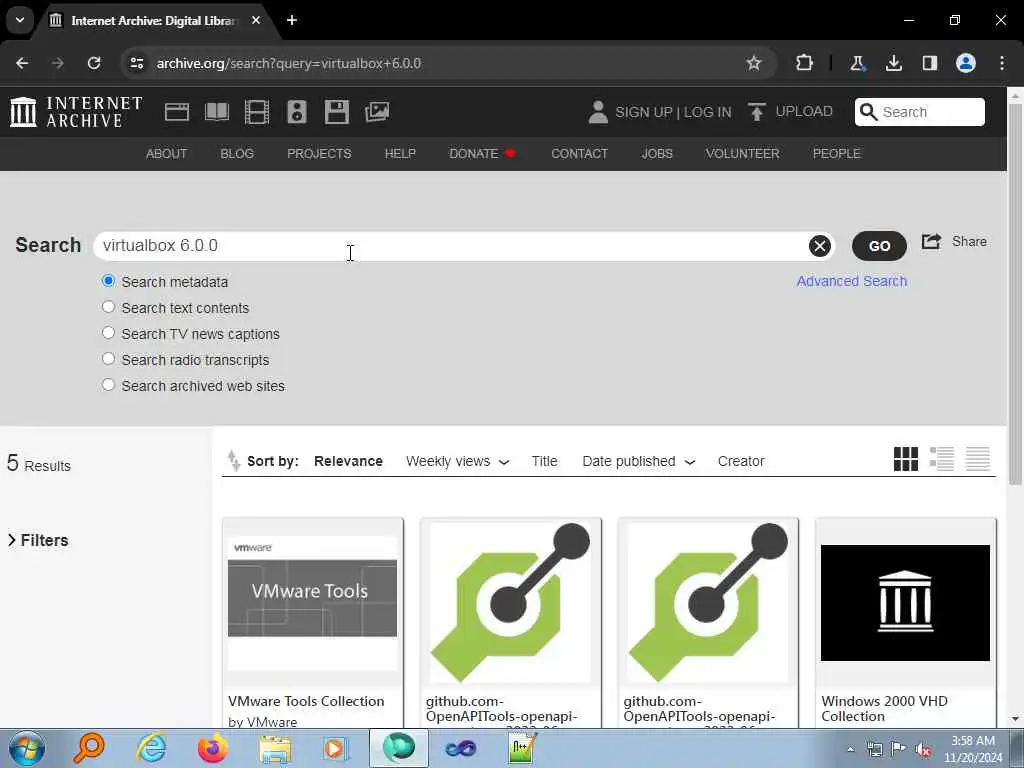The width and height of the screenshot is (1024, 768).
Task: Reload the page
Action: (x=94, y=63)
